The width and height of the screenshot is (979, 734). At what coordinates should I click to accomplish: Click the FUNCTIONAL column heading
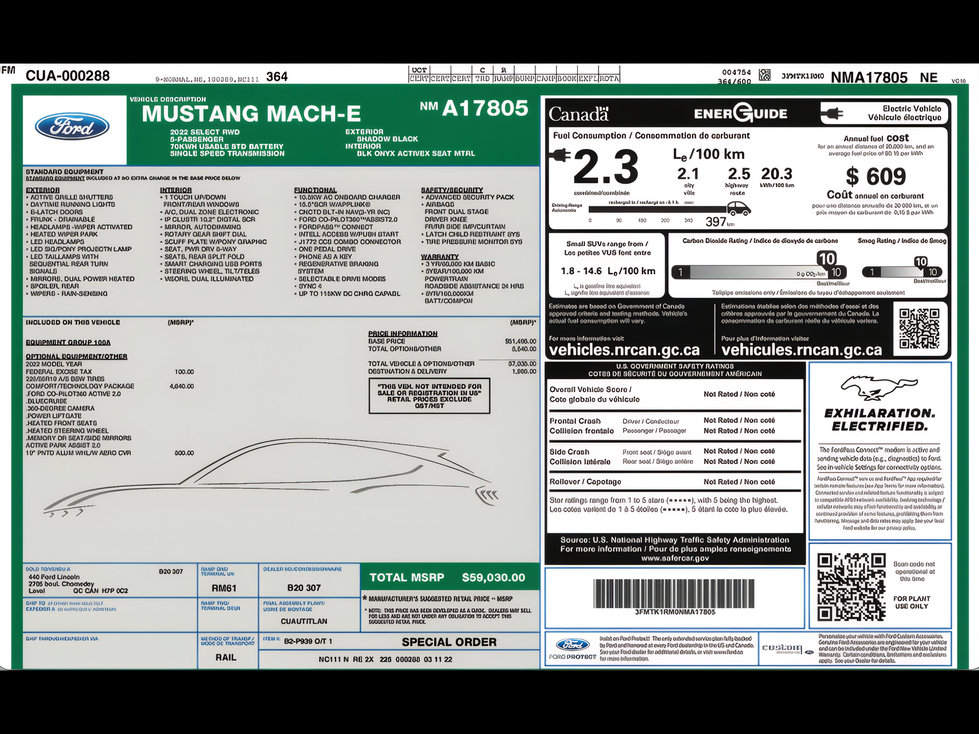pyautogui.click(x=315, y=190)
